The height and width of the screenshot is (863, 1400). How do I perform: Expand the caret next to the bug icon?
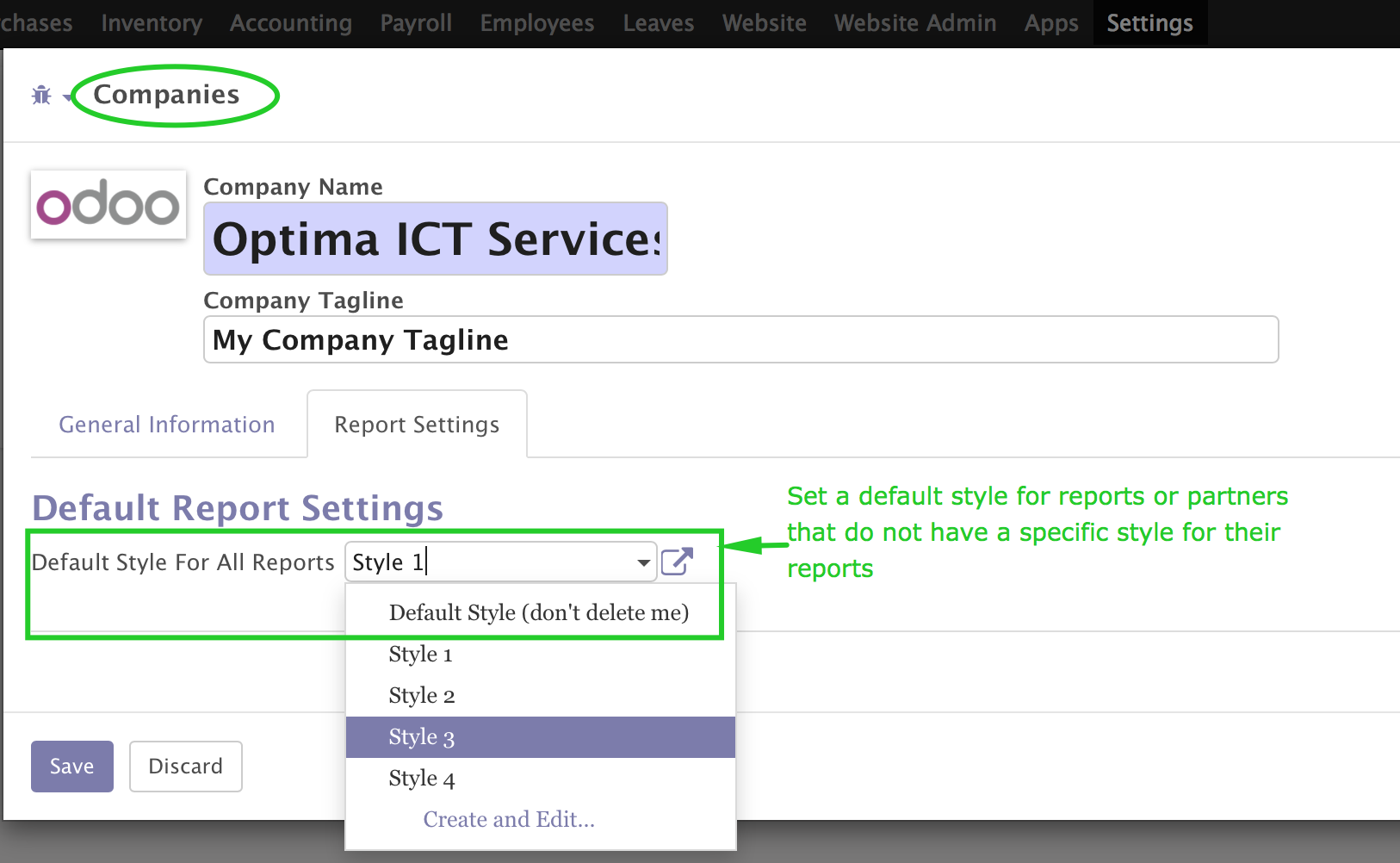click(67, 97)
